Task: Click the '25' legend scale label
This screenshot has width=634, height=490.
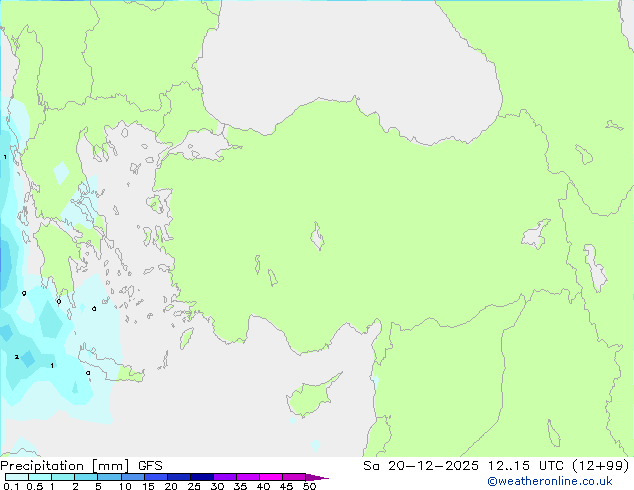Action: [194, 486]
